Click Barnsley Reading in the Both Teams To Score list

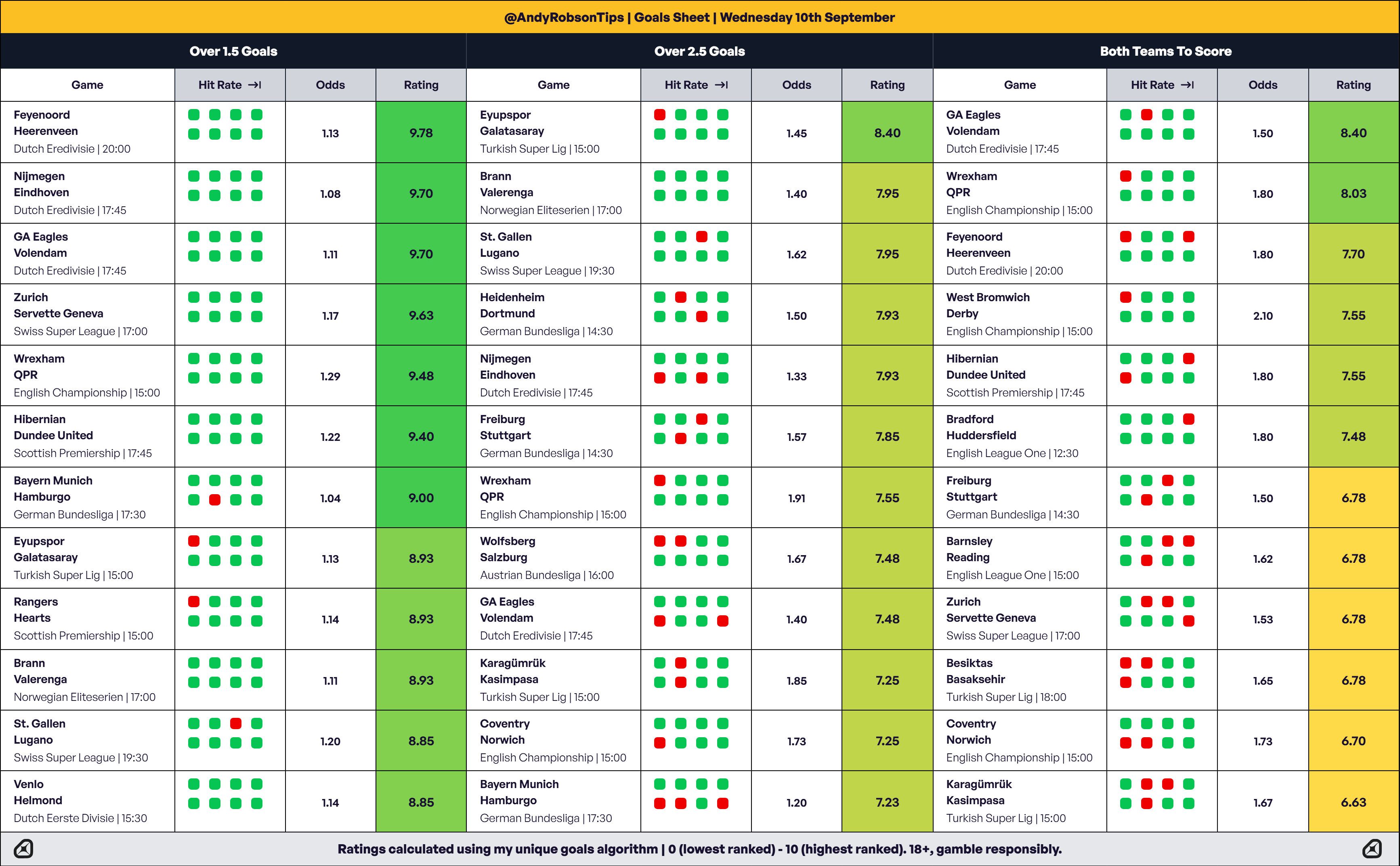pos(1020,558)
